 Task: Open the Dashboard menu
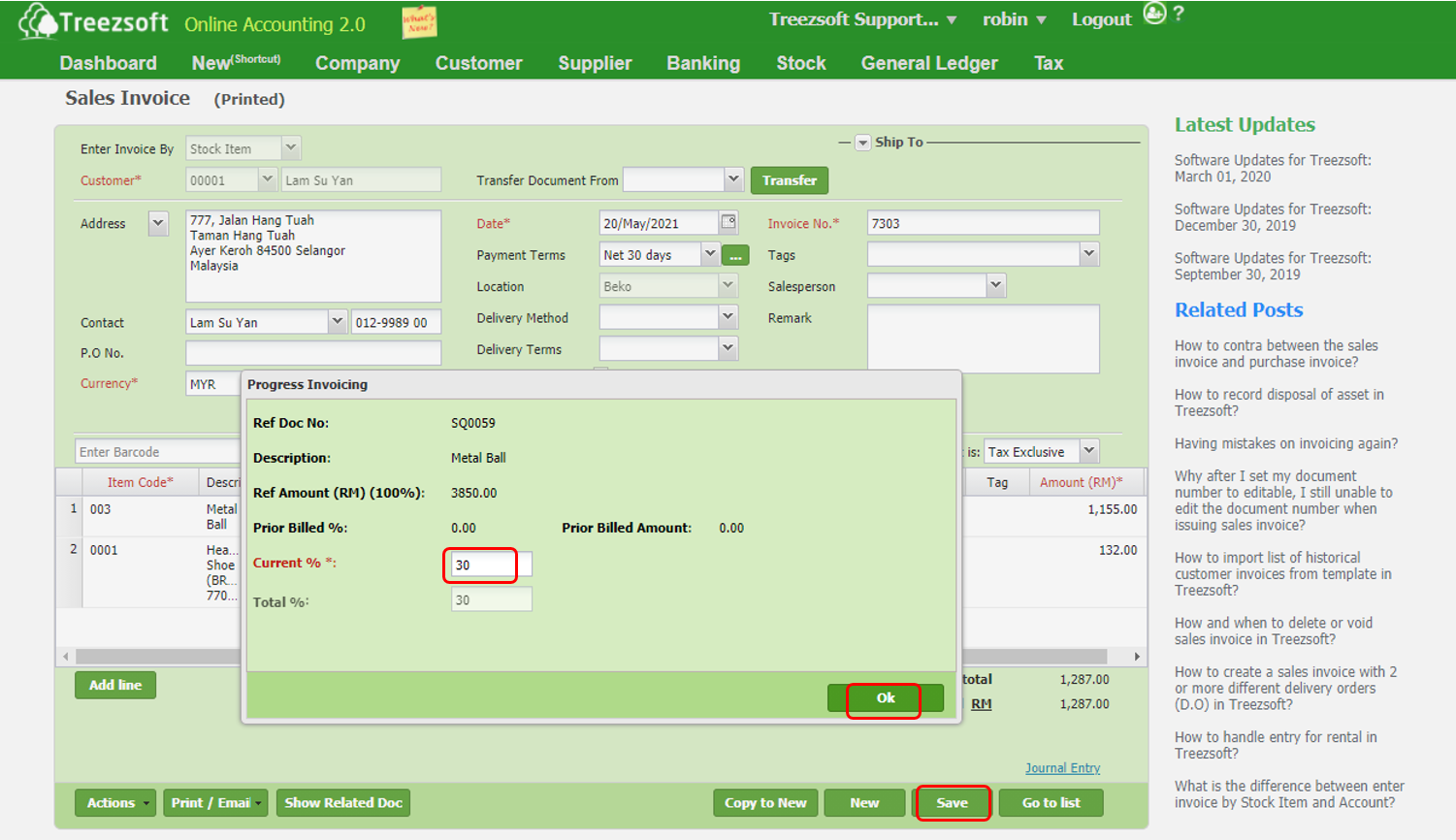(109, 63)
